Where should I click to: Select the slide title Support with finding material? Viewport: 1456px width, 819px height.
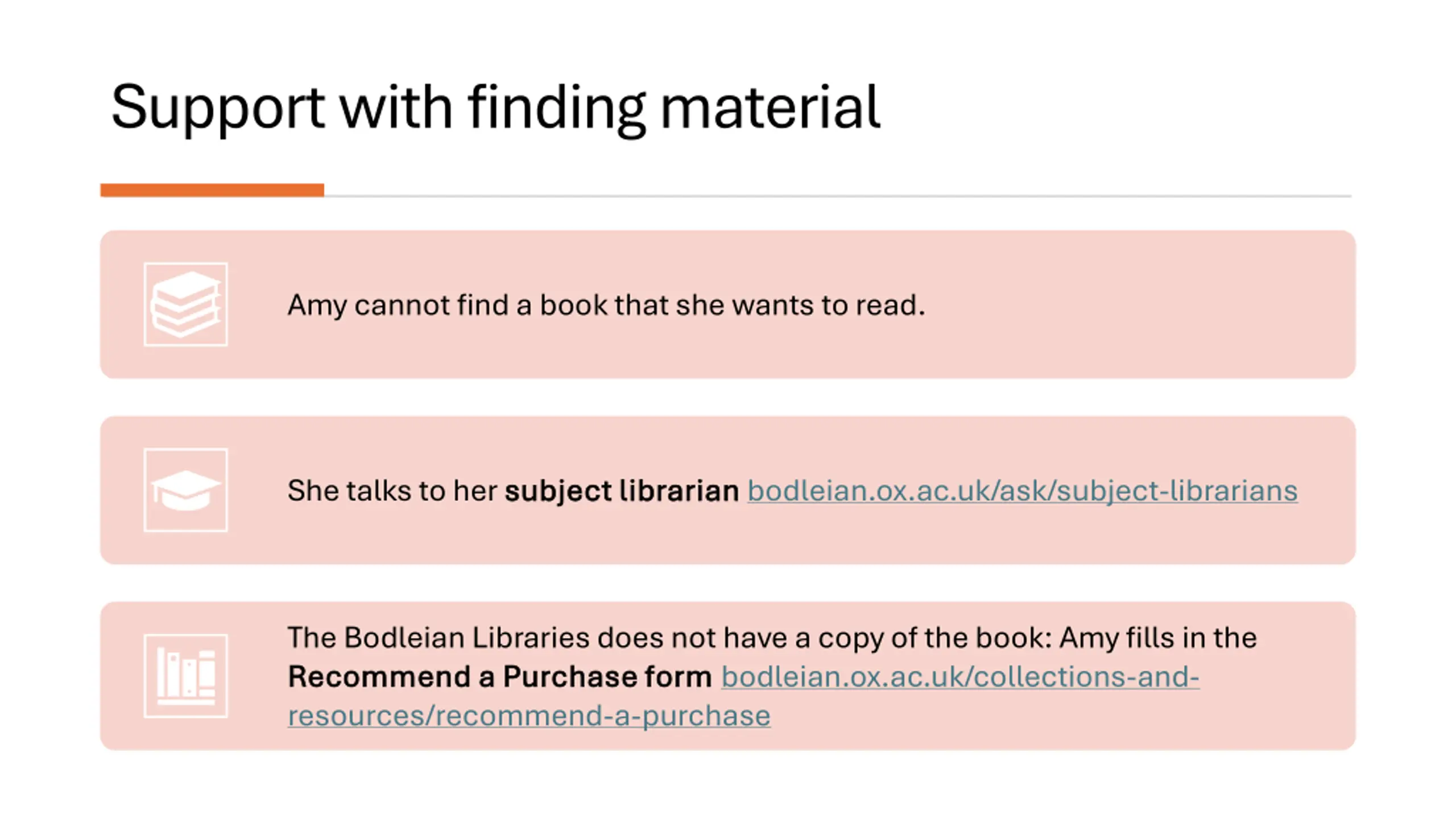pyautogui.click(x=495, y=108)
